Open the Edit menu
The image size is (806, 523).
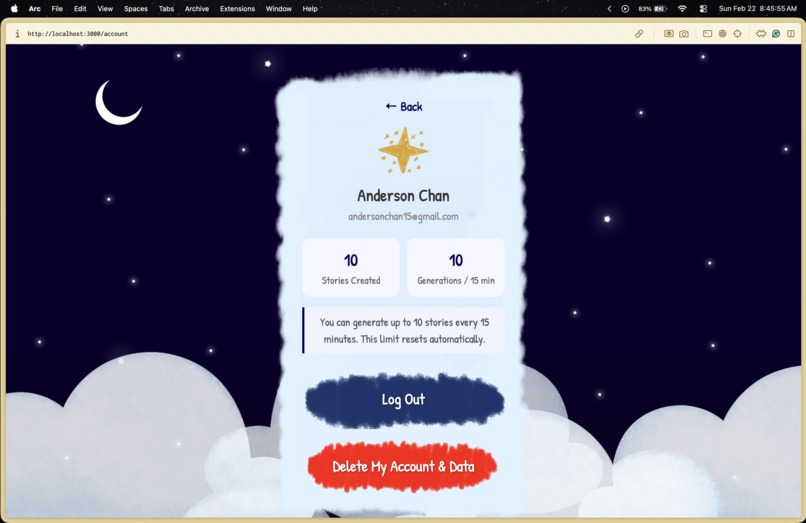[x=80, y=9]
